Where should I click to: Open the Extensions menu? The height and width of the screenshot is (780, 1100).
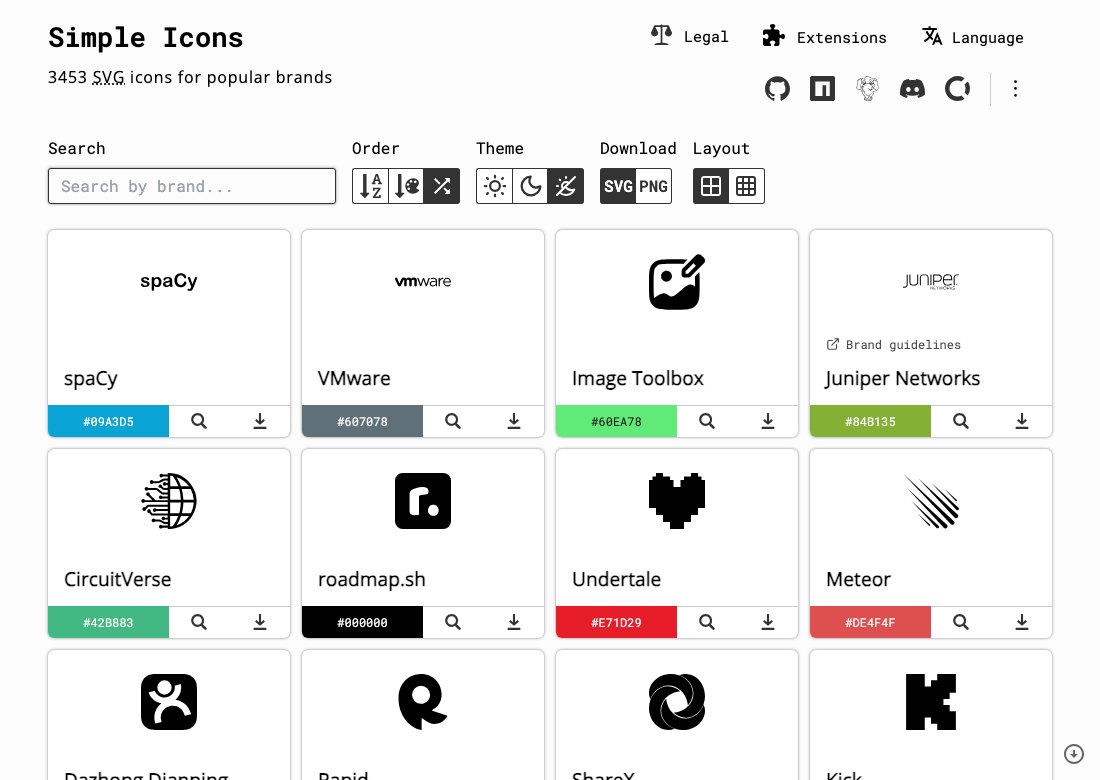pyautogui.click(x=824, y=36)
